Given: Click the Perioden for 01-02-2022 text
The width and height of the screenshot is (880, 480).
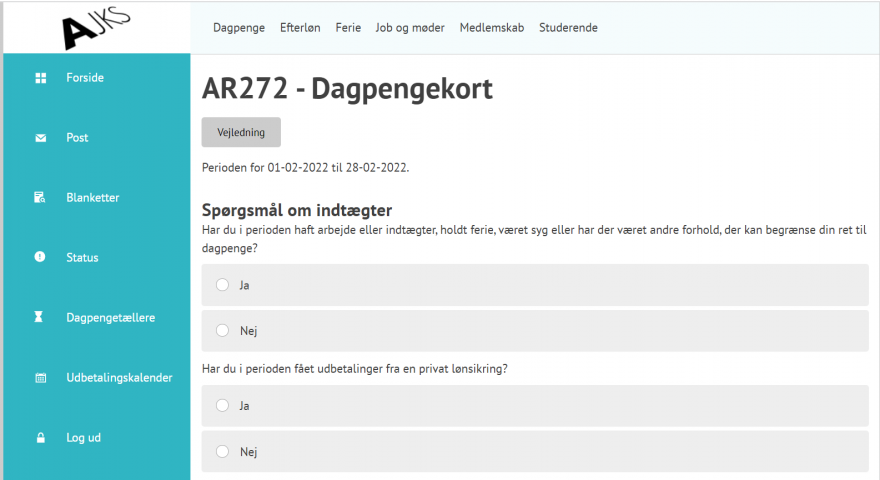Looking at the screenshot, I should pos(305,167).
